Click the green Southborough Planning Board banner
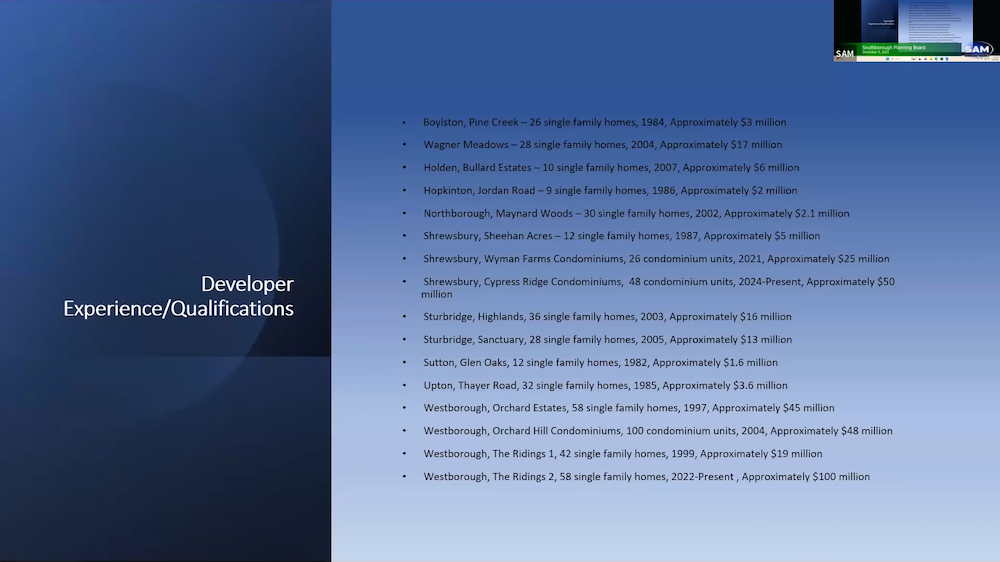Screen dimensions: 1000x562 tap(896, 48)
